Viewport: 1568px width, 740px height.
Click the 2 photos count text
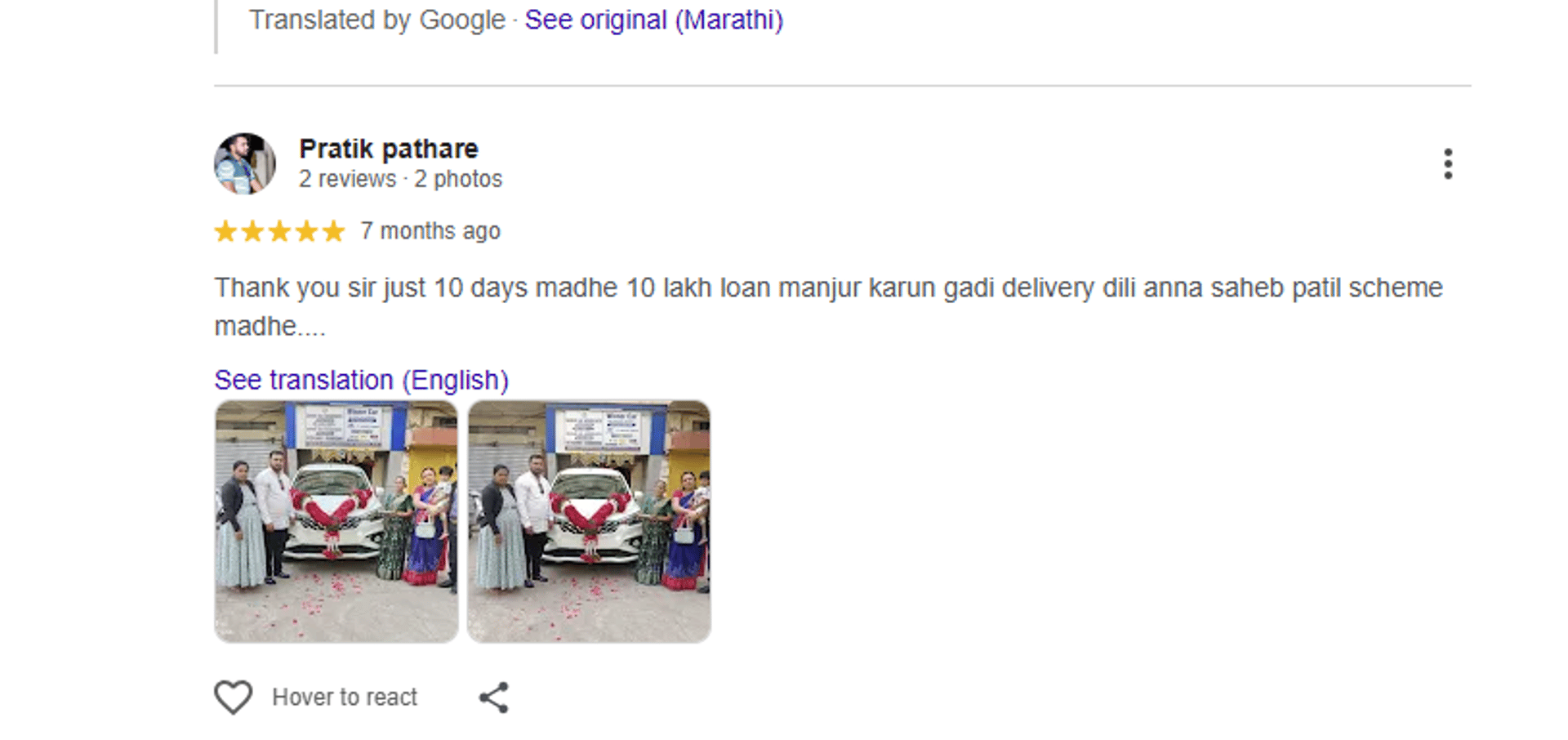tap(458, 179)
